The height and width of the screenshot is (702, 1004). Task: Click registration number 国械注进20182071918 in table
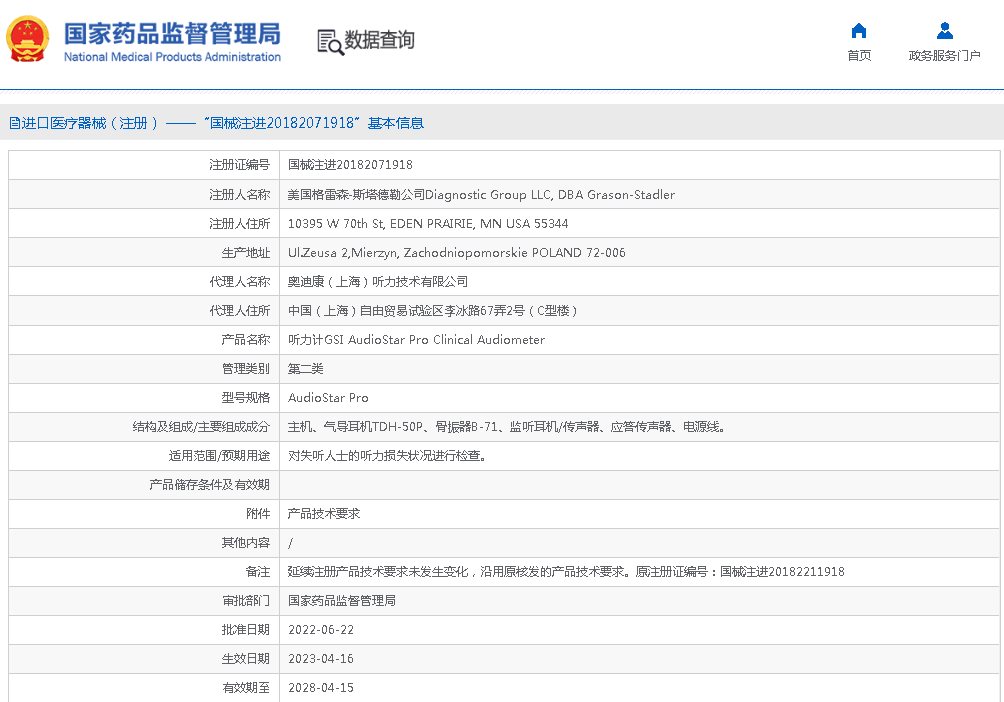click(350, 165)
